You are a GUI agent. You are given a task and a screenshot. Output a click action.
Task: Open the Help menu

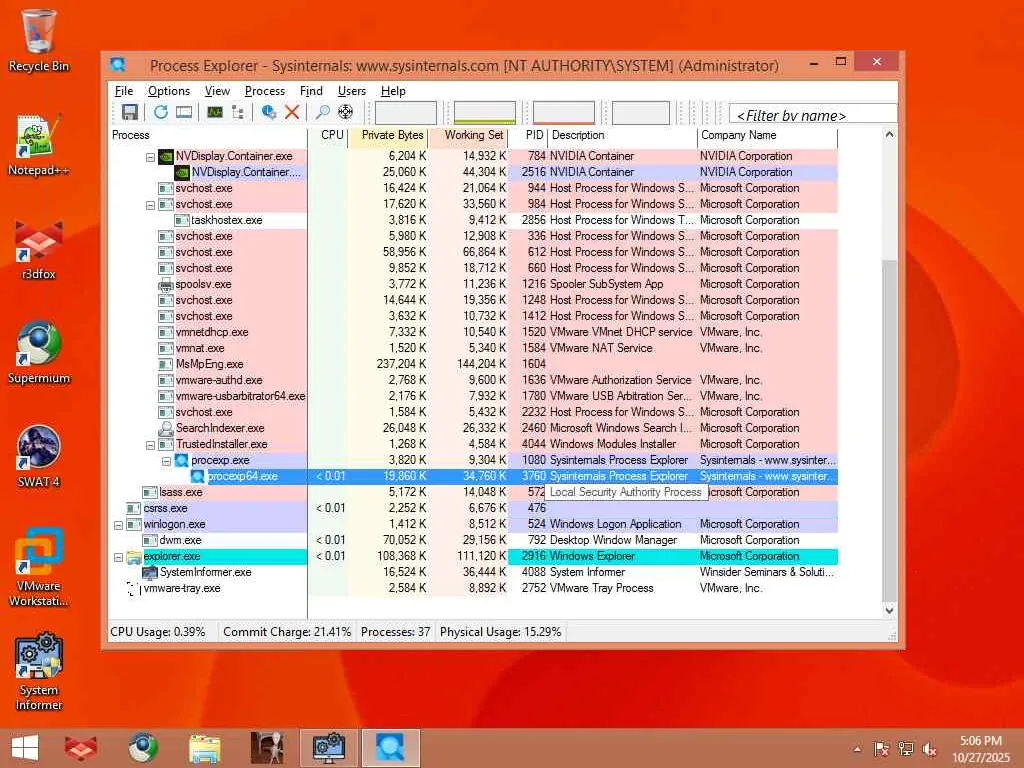[393, 91]
